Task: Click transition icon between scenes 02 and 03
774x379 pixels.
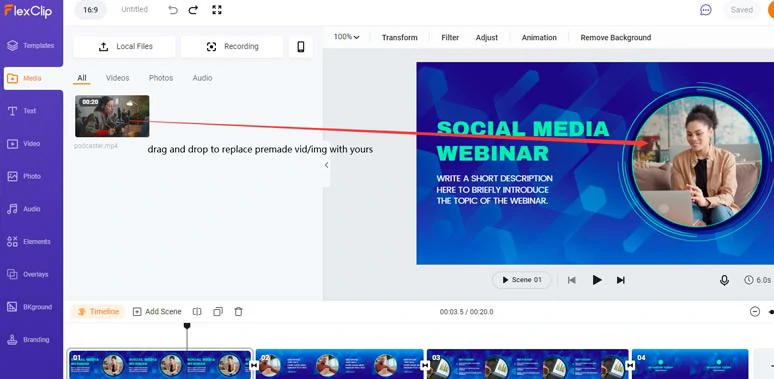Action: click(x=425, y=365)
